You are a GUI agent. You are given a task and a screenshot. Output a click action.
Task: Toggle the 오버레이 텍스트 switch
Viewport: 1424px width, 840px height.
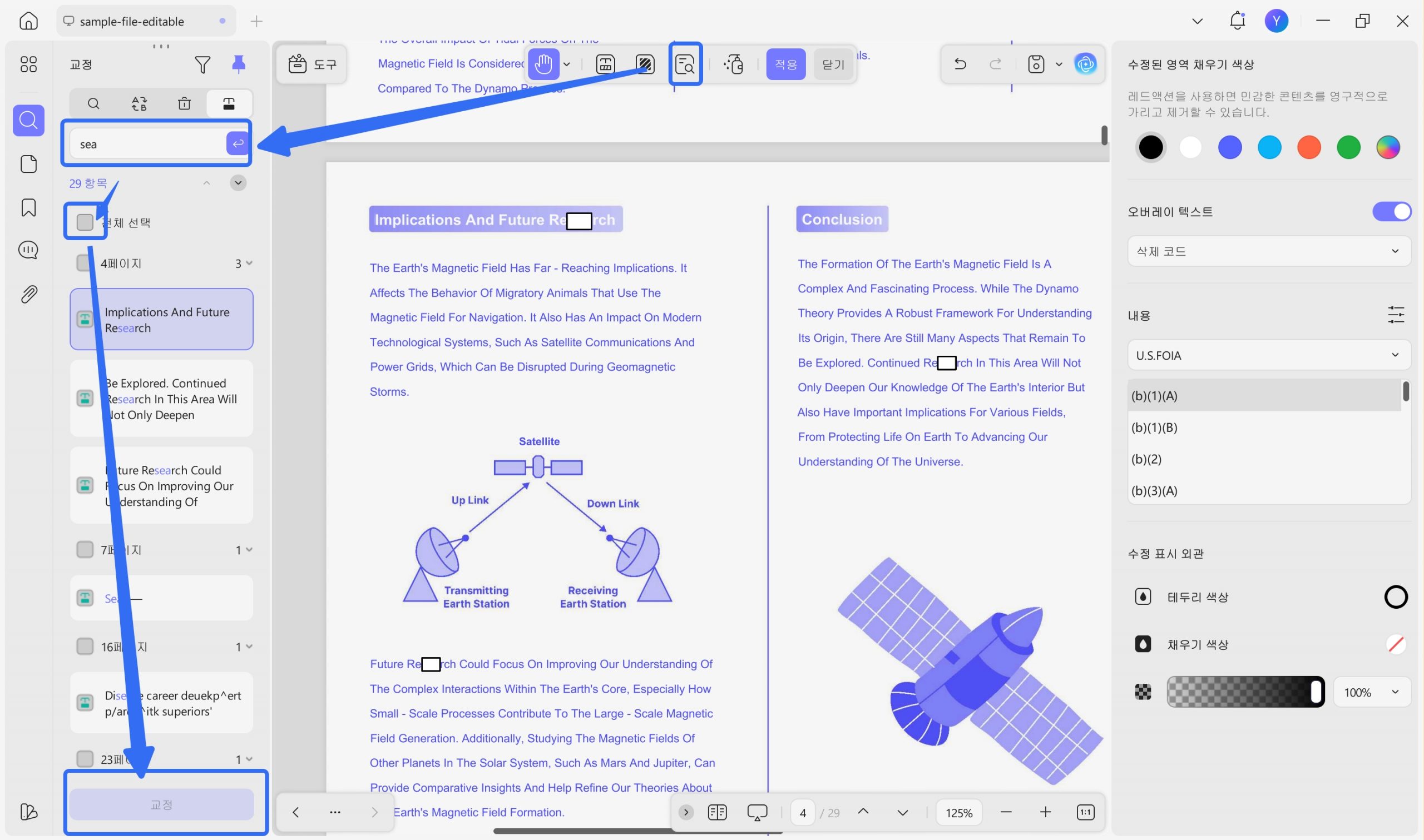(x=1391, y=211)
